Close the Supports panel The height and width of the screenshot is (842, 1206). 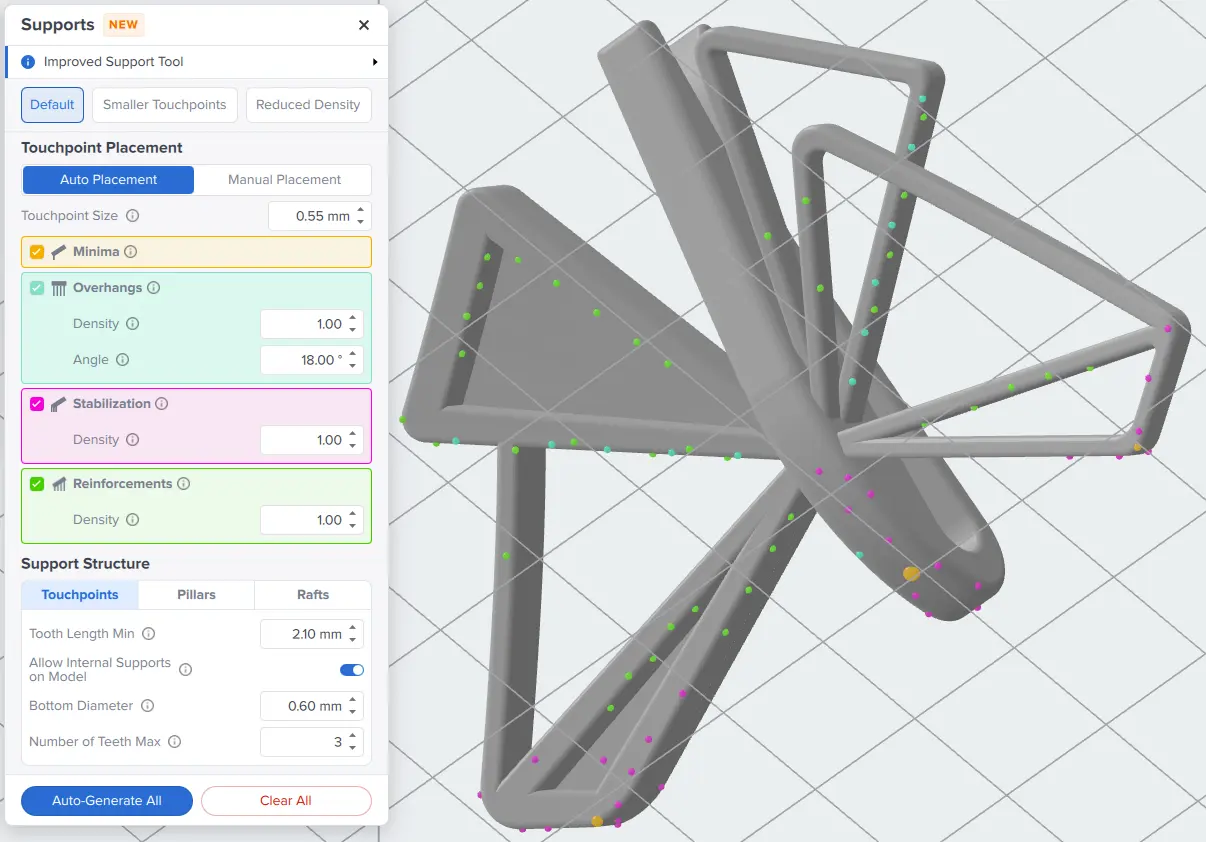click(364, 25)
